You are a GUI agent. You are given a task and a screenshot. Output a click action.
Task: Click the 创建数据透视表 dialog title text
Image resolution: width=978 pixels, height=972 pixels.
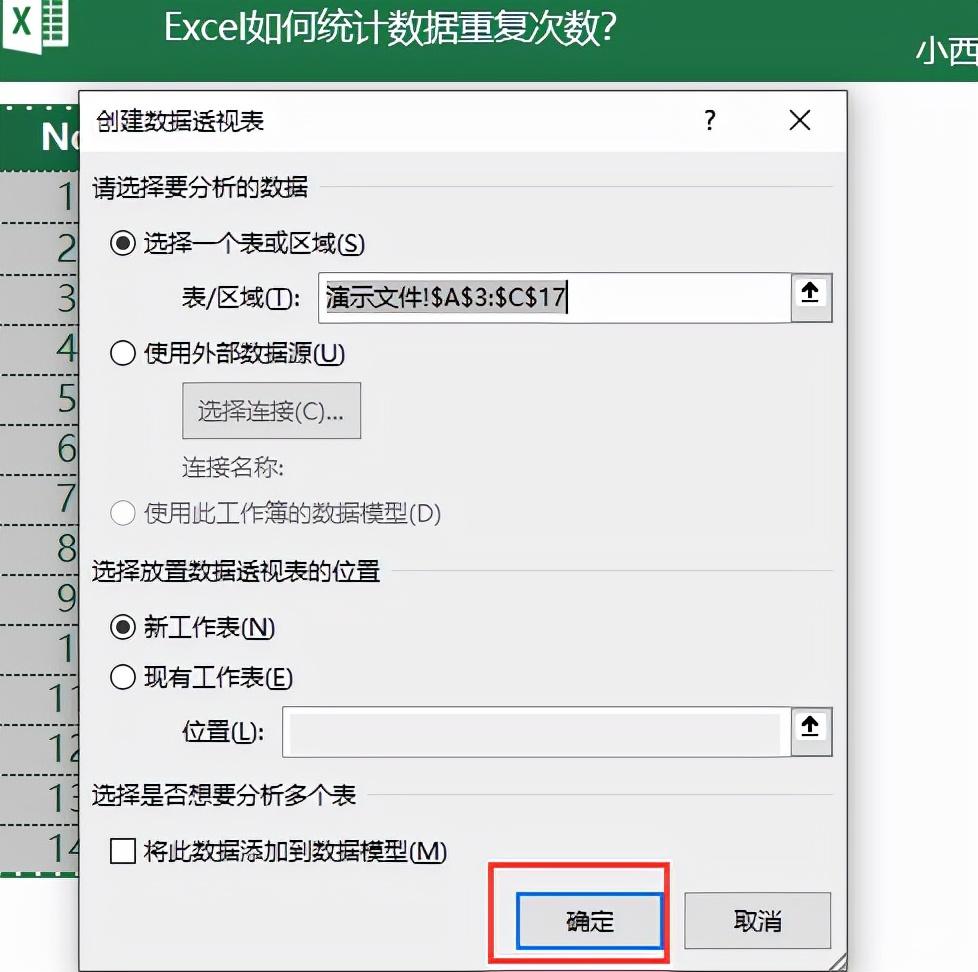(180, 121)
